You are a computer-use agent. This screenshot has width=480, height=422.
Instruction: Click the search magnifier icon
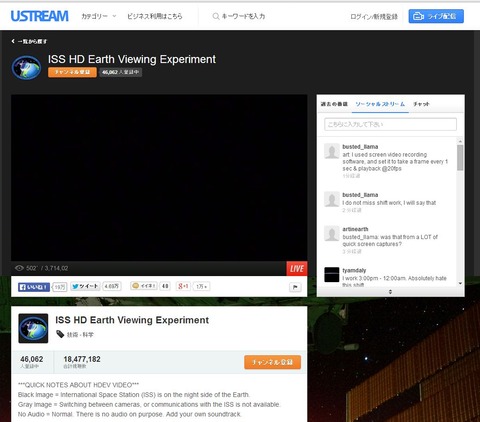(x=216, y=16)
